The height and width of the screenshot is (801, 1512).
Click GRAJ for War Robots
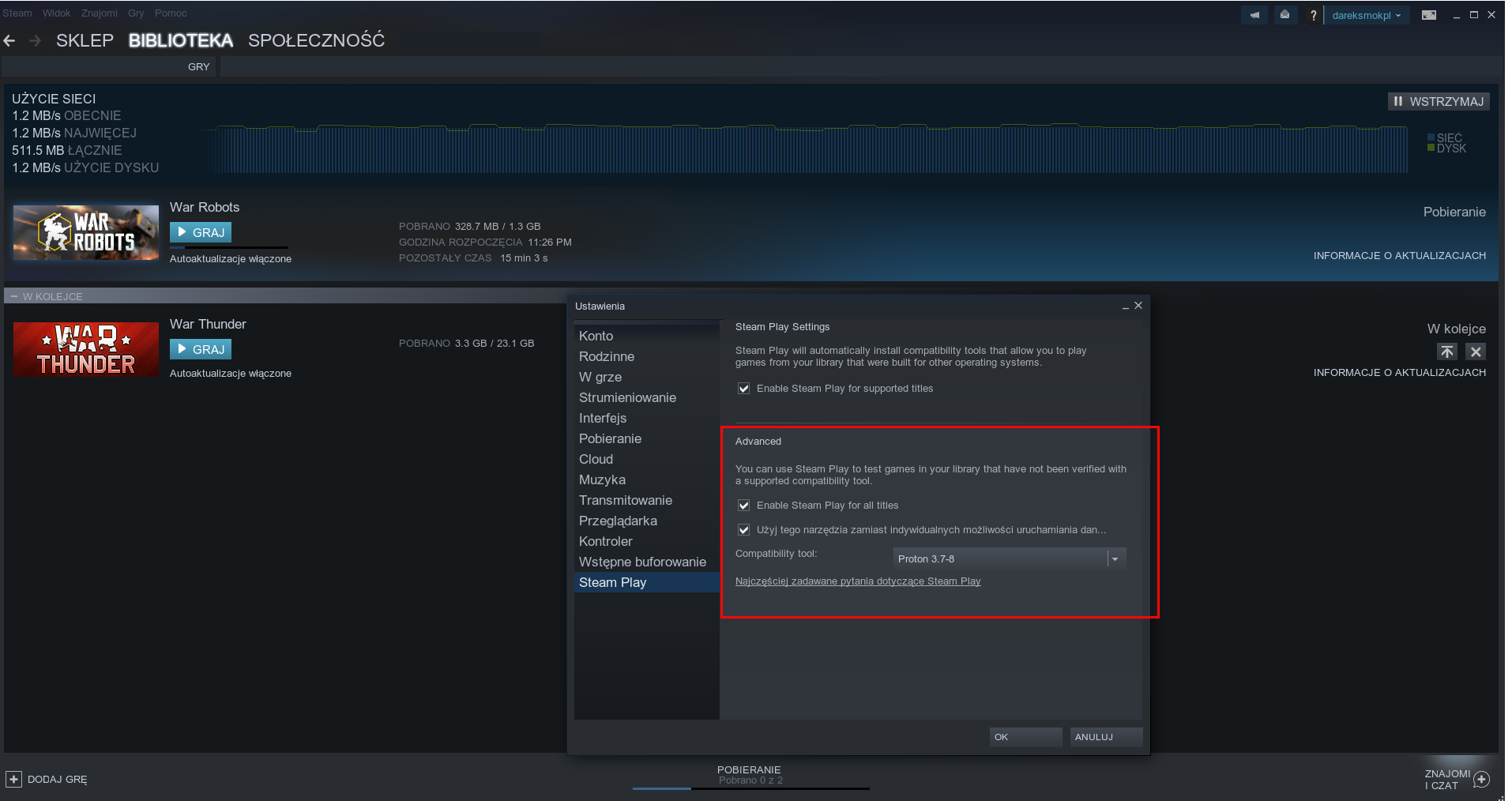(201, 232)
